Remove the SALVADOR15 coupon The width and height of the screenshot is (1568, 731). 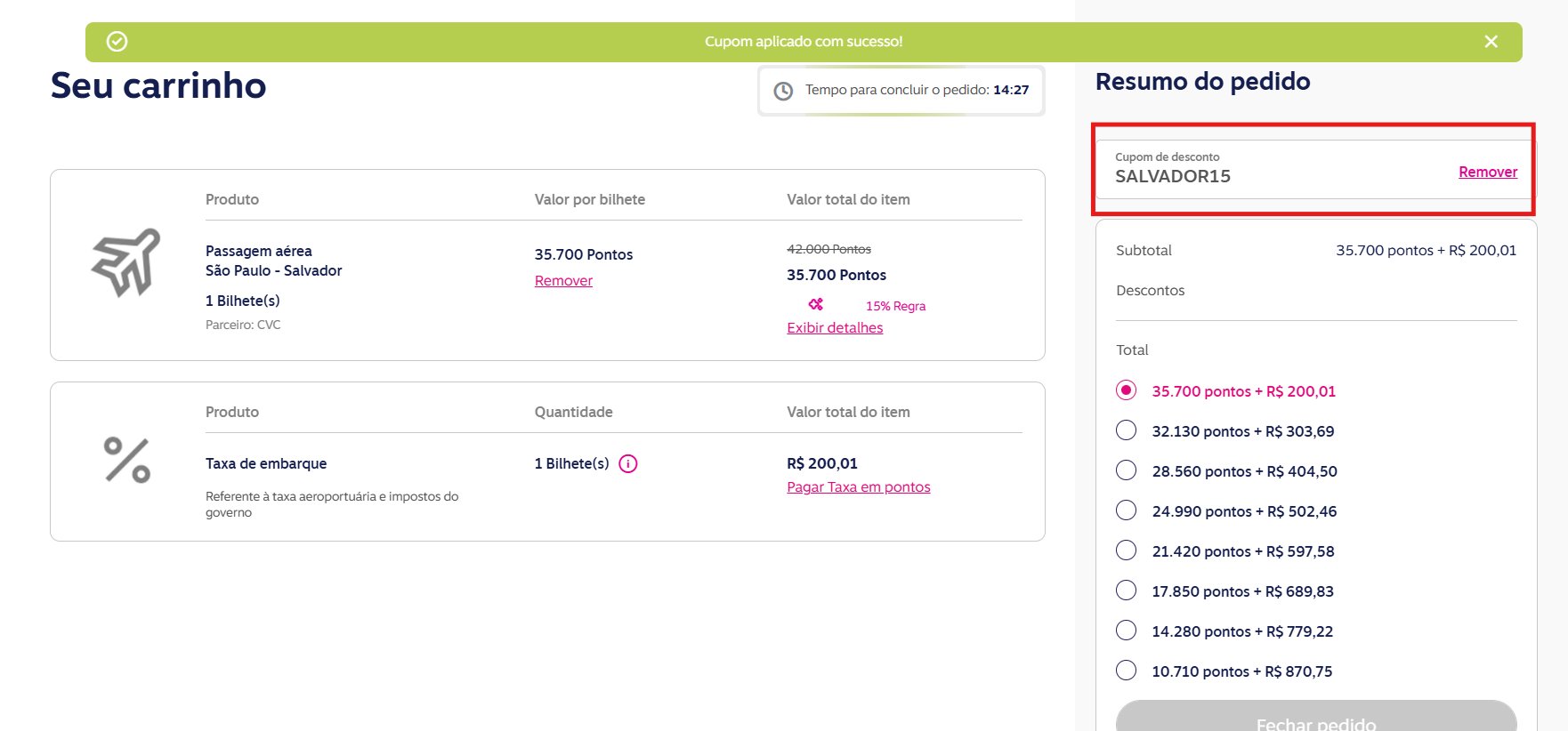1488,172
